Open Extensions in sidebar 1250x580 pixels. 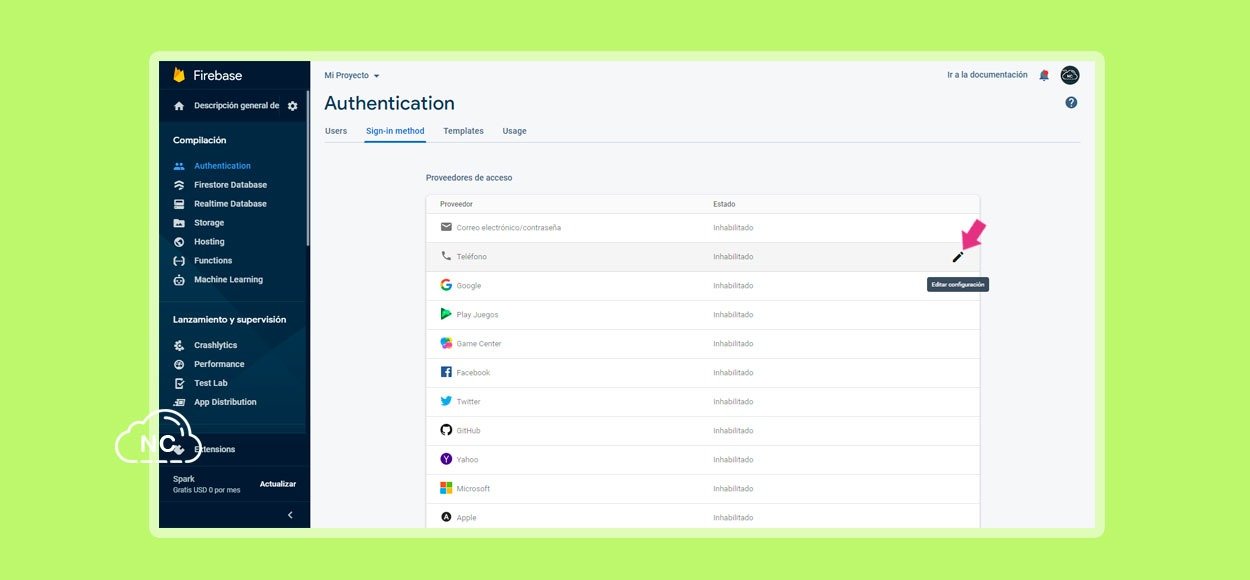(214, 450)
